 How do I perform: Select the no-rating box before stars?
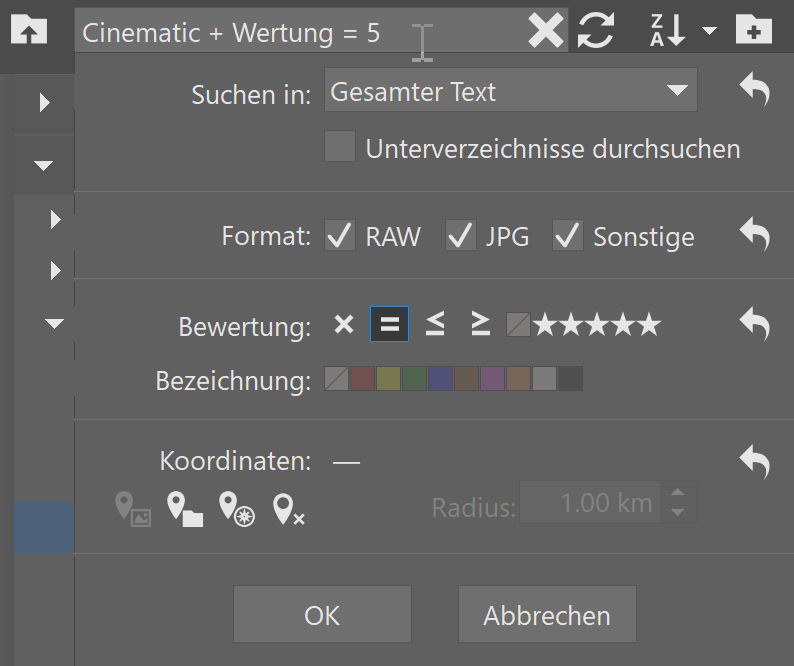519,325
